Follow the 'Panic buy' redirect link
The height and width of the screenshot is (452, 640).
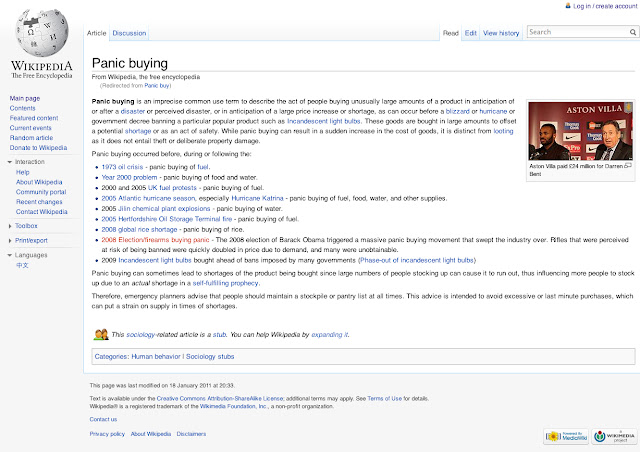[157, 85]
